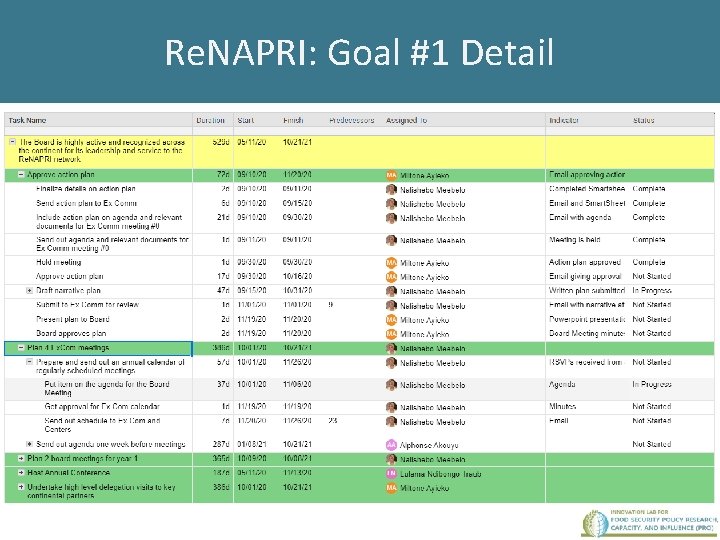
Task: Click Nalishebo avatar in 'Send out agenda and relevant documents' row
Action: [391, 240]
